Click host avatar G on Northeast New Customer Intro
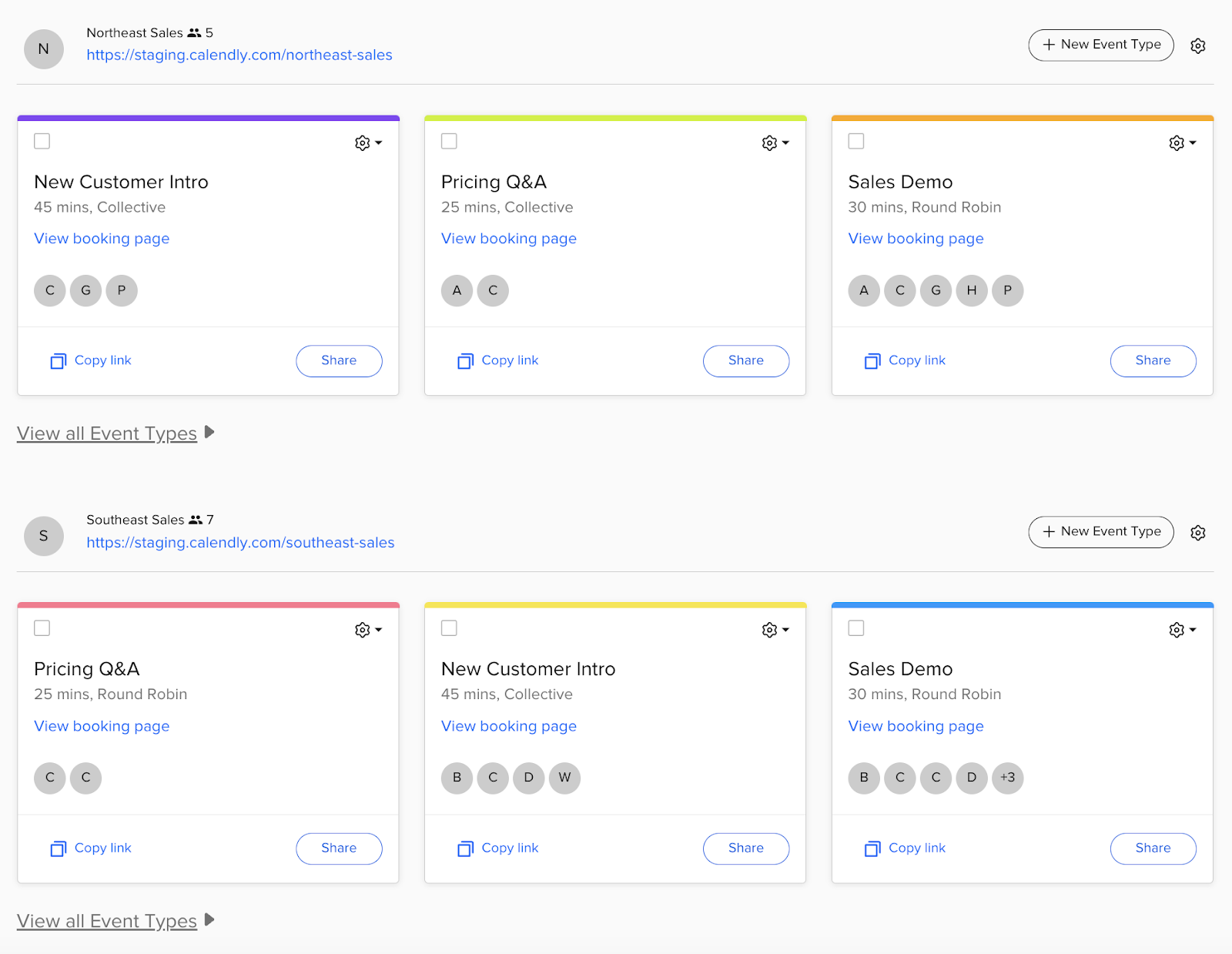 (85, 291)
